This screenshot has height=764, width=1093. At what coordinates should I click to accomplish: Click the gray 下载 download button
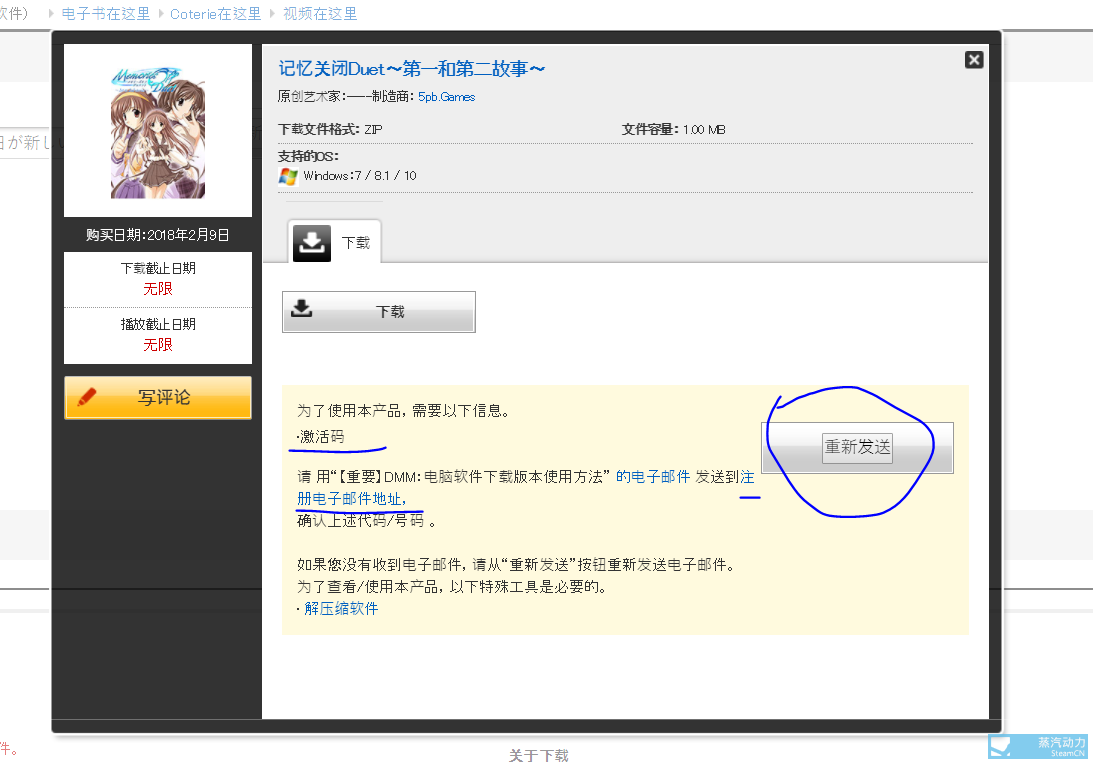(x=379, y=312)
